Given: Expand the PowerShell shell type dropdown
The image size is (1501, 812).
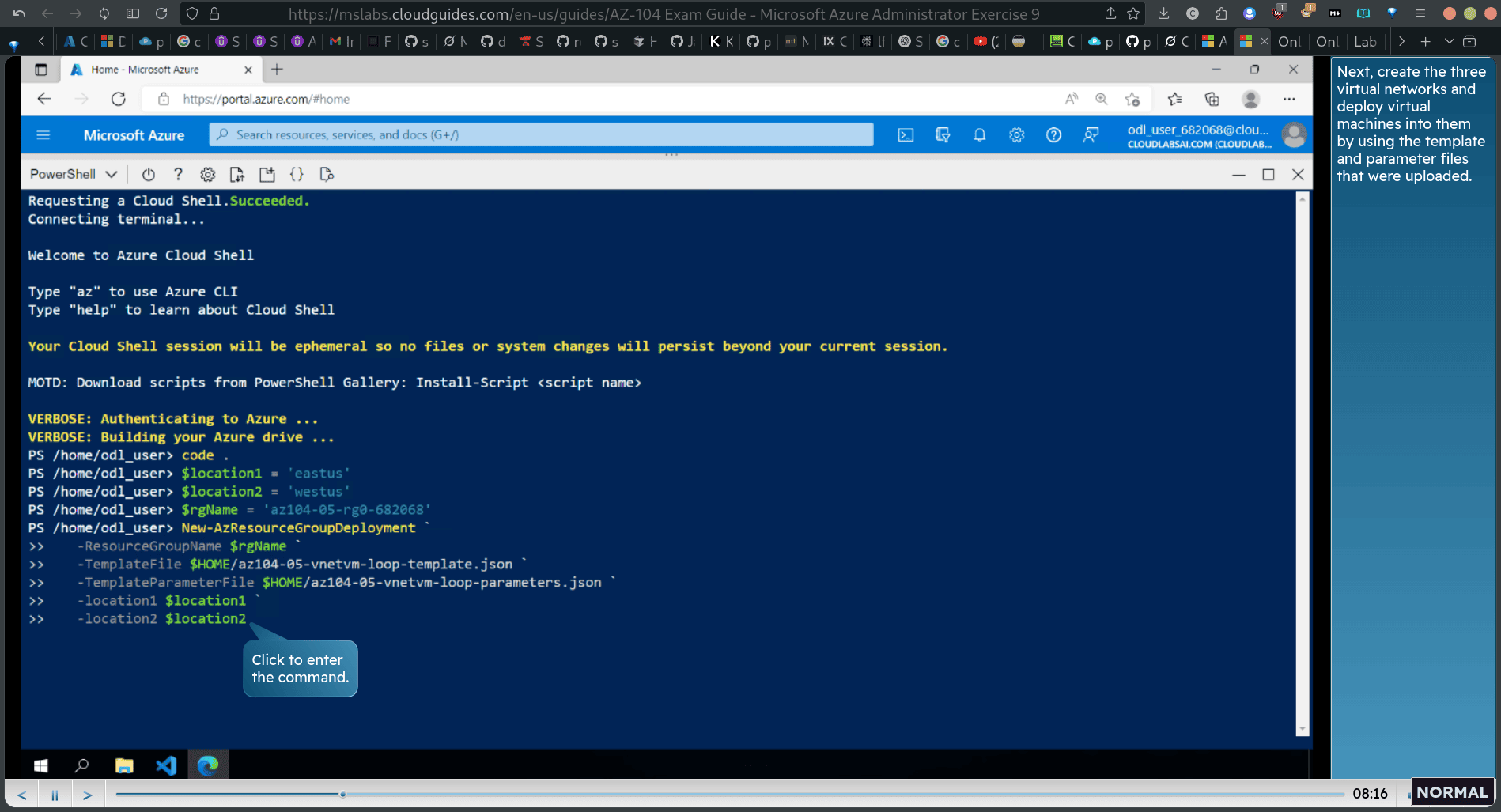Looking at the screenshot, I should 74,174.
